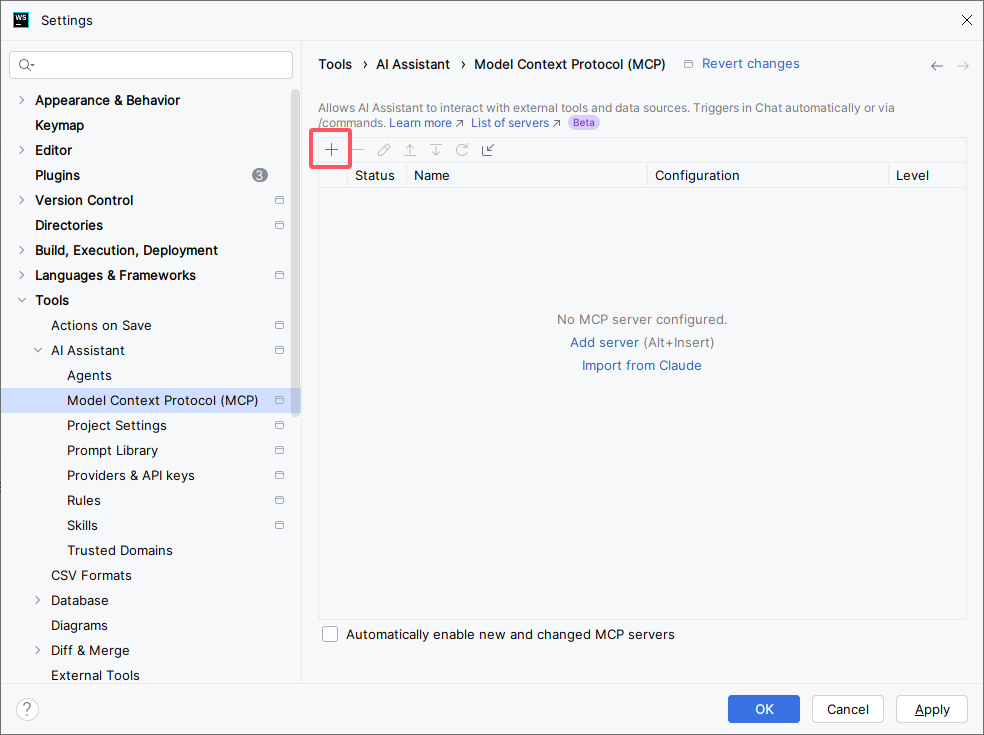Navigate forward with the right arrow icon
Viewport: 984px width, 735px height.
click(x=963, y=66)
